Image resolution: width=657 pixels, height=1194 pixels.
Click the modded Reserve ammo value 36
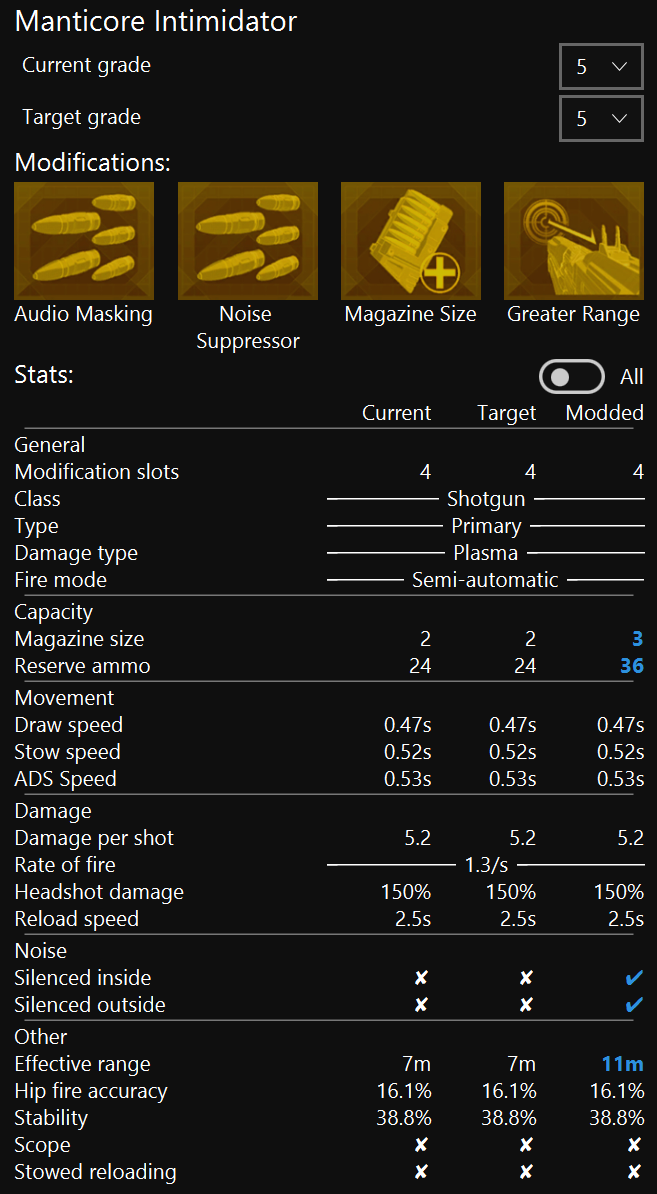pos(631,666)
